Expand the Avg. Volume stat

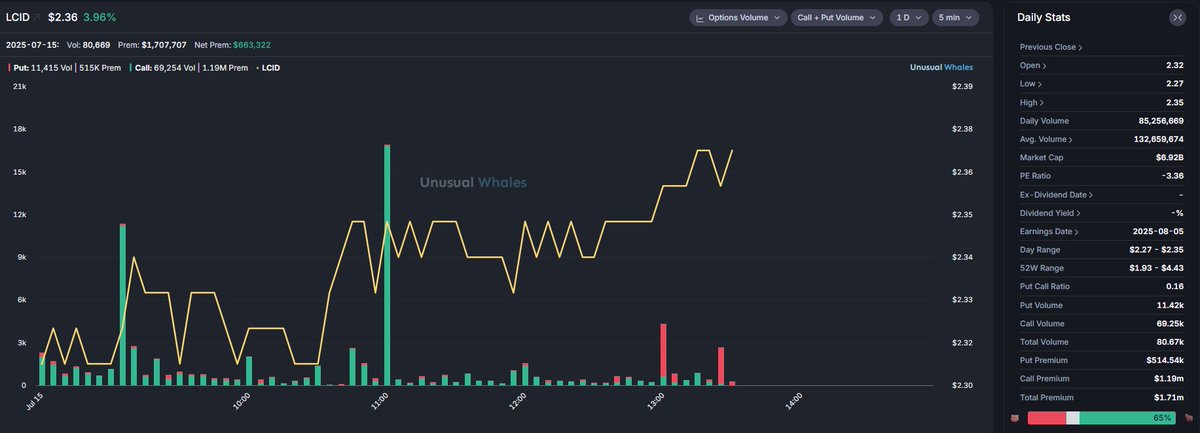click(x=1047, y=139)
